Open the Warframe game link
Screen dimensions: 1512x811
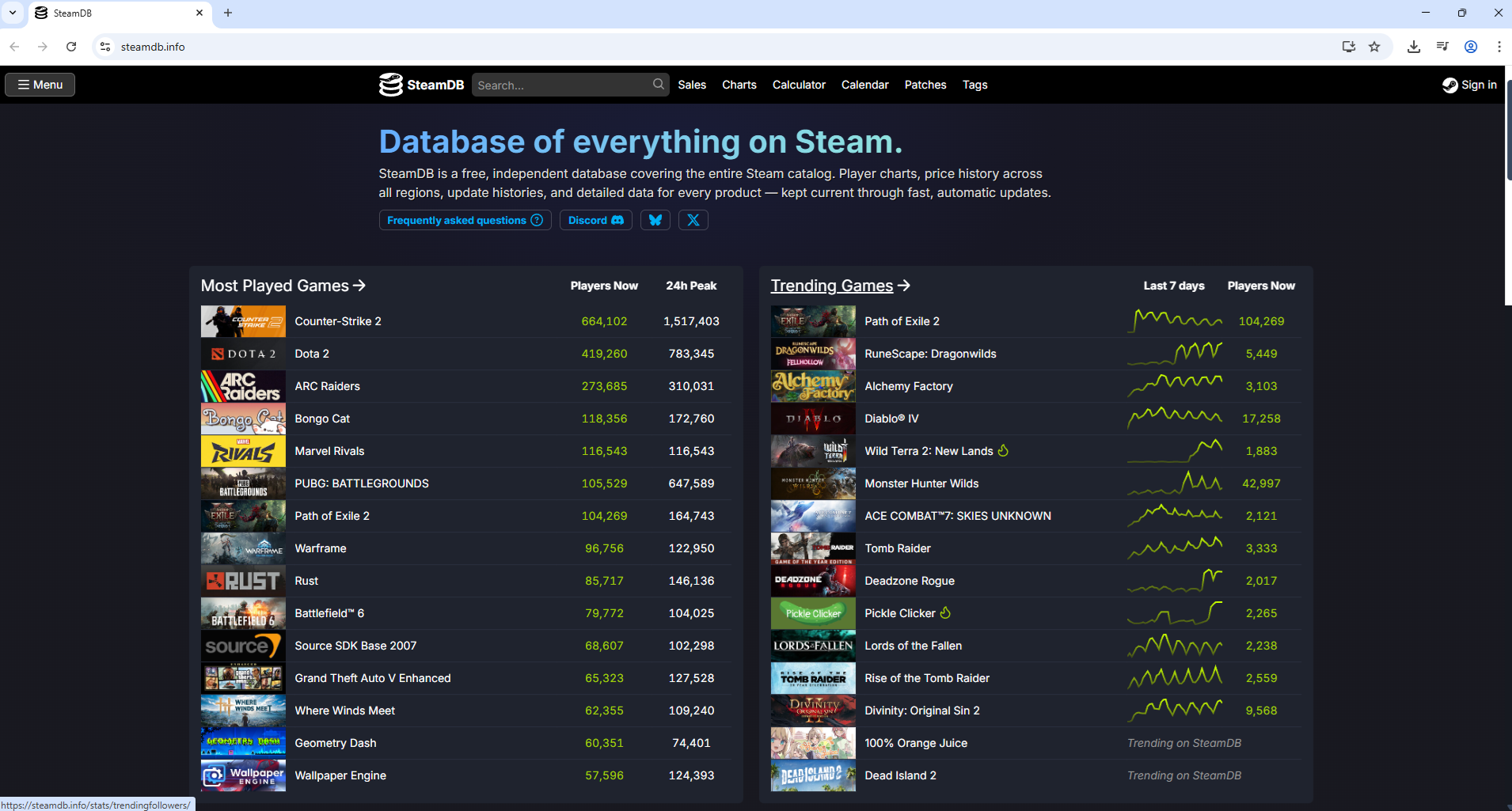[x=321, y=548]
